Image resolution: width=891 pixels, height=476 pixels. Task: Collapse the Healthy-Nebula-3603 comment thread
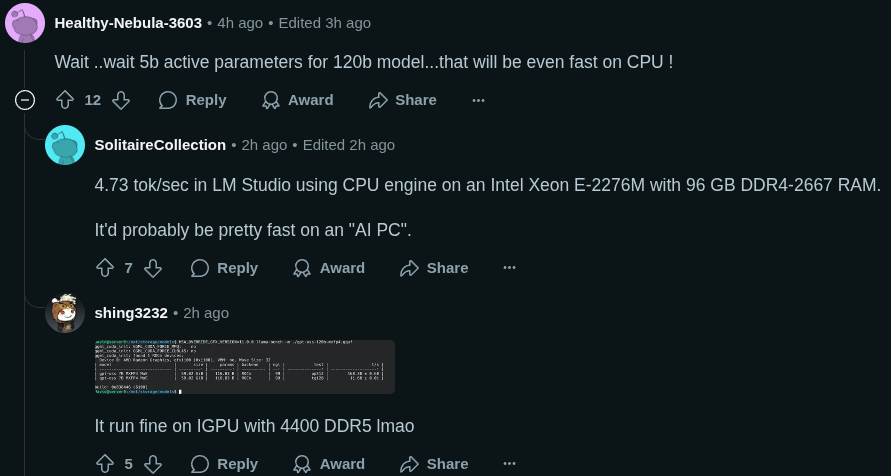coord(26,100)
